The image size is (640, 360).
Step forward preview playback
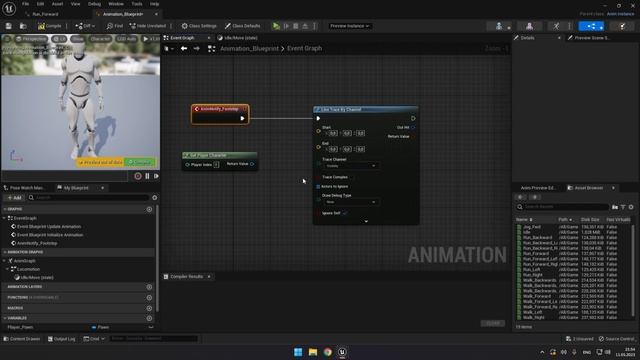[156, 176]
